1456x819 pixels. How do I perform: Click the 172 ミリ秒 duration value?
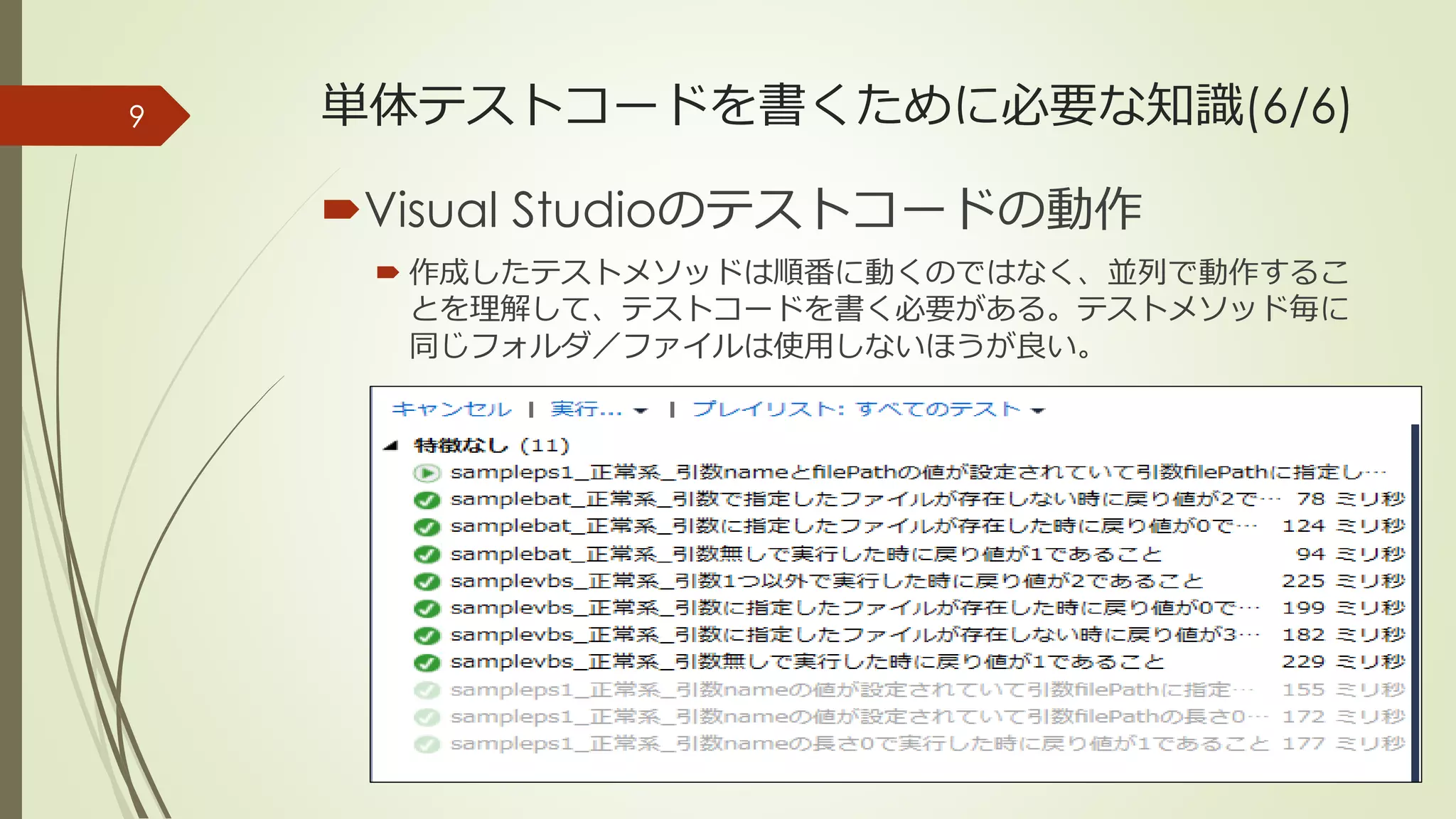tap(1344, 716)
